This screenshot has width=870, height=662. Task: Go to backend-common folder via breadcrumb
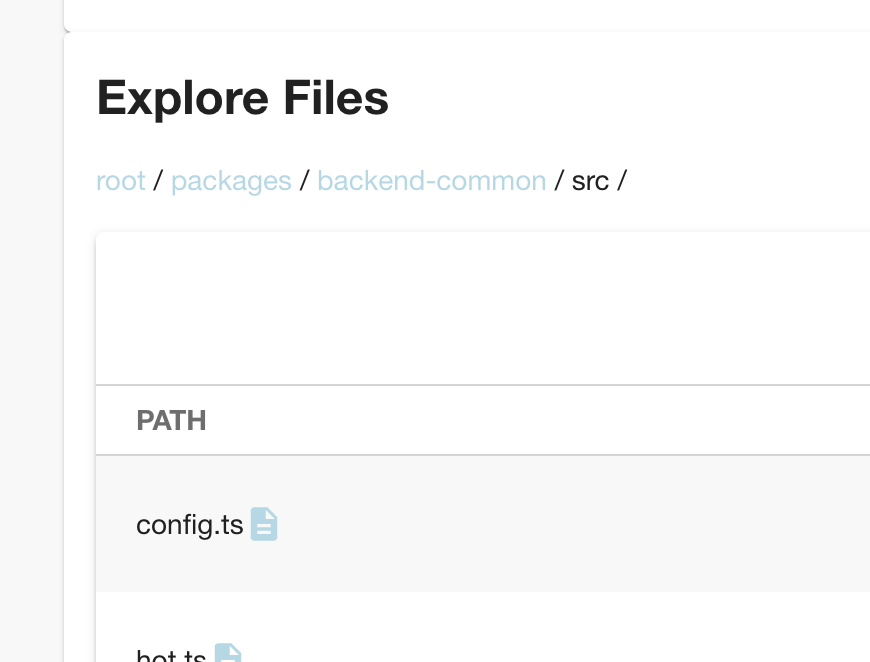pyautogui.click(x=431, y=181)
